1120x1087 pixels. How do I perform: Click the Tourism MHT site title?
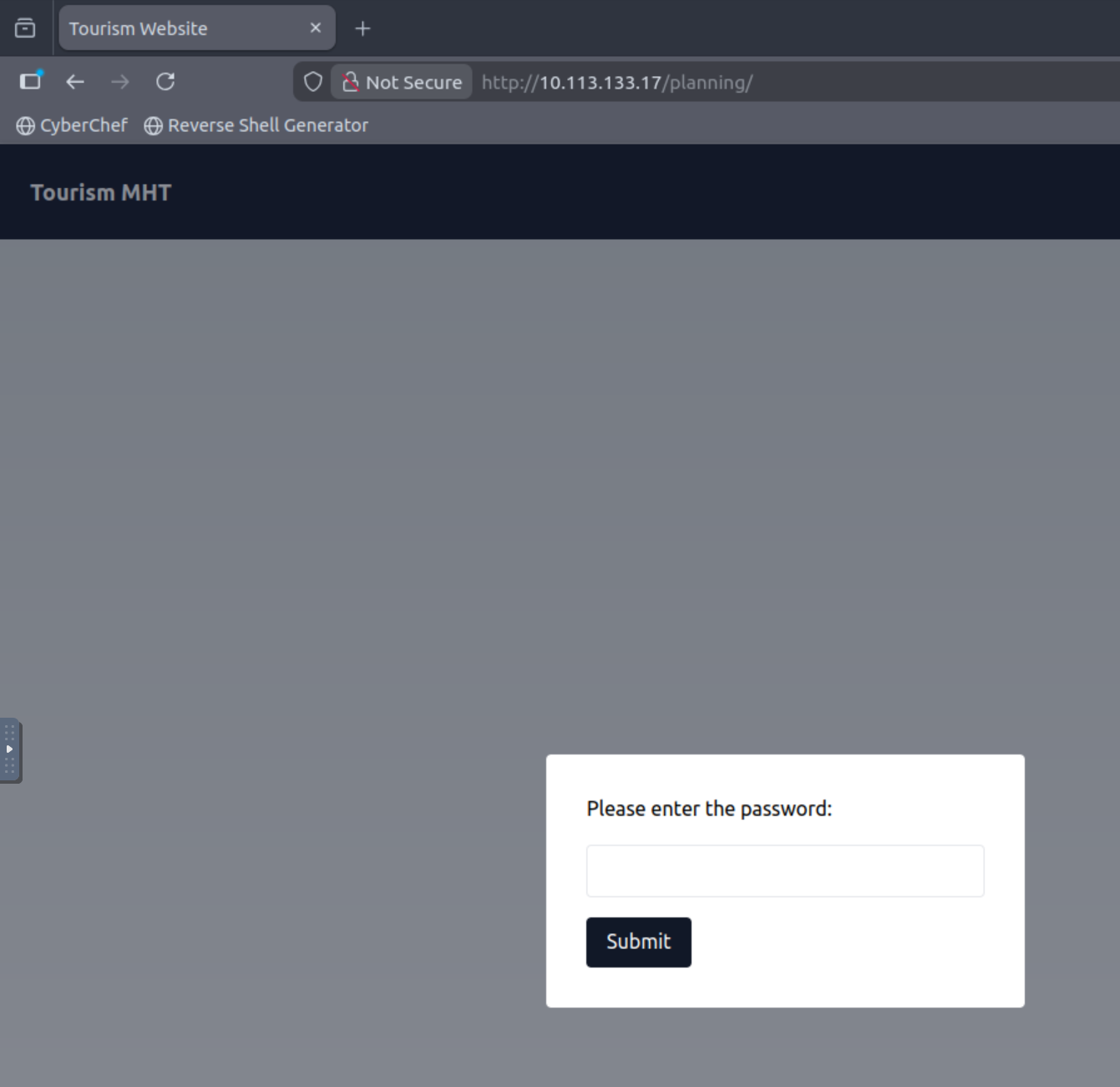point(101,192)
